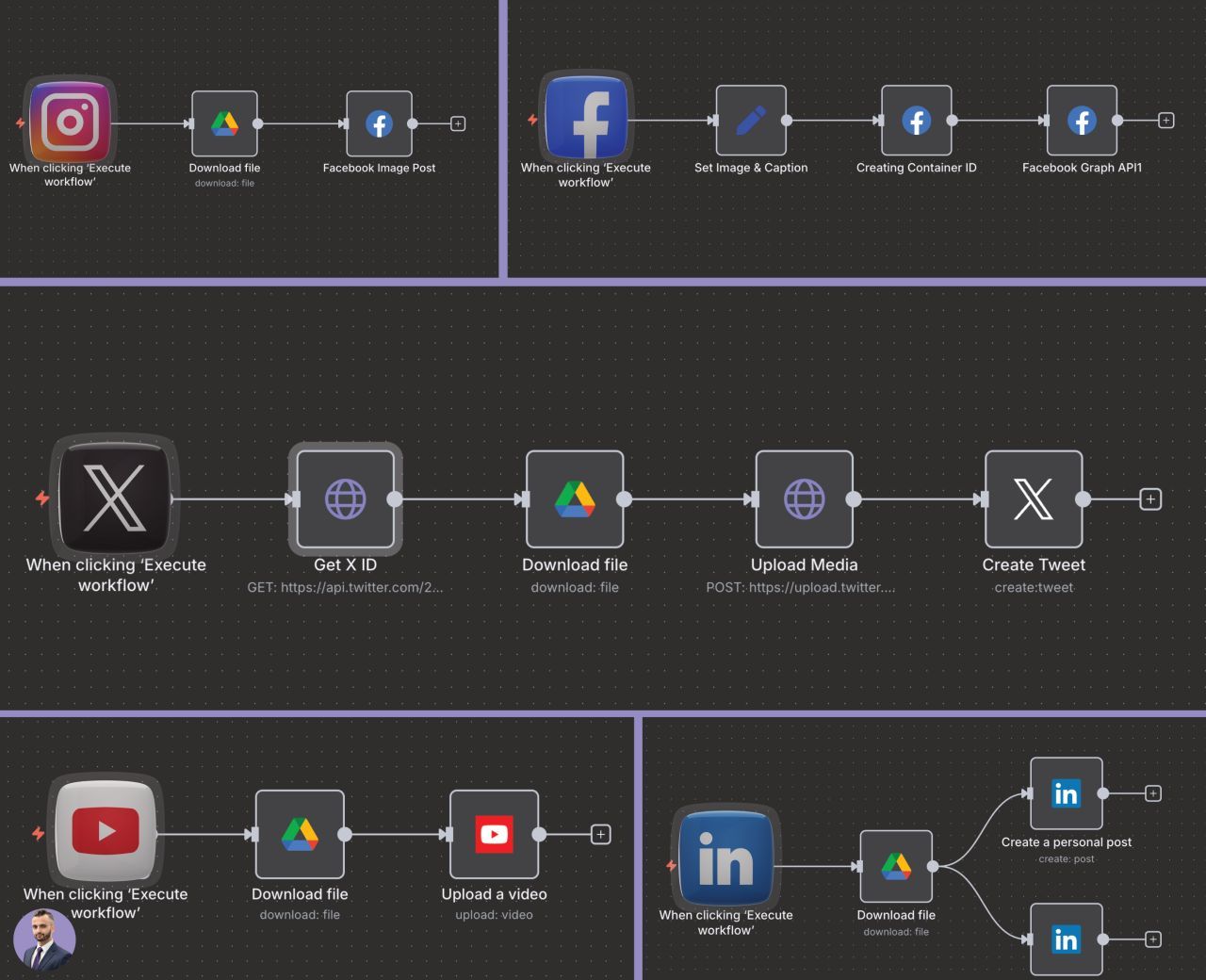Open the Create a personal post LinkedIn node

1067,793
